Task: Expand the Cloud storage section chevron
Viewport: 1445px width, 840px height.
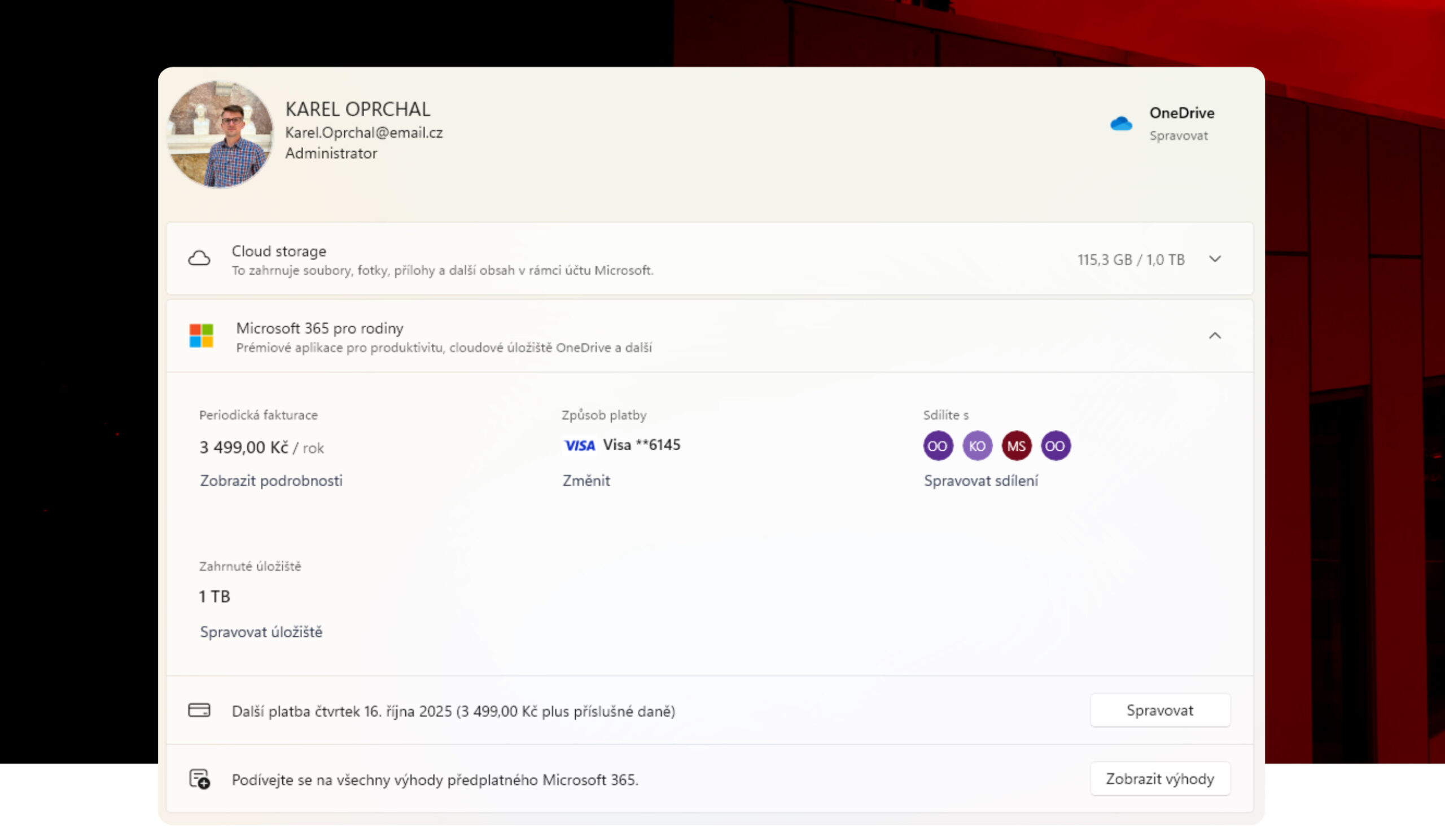Action: coord(1215,259)
